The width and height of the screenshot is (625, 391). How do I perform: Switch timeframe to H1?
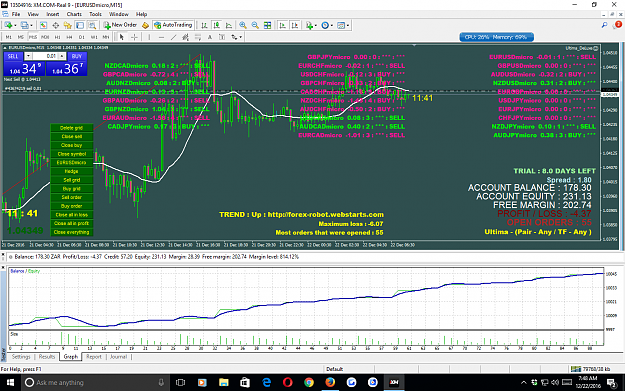point(57,37)
